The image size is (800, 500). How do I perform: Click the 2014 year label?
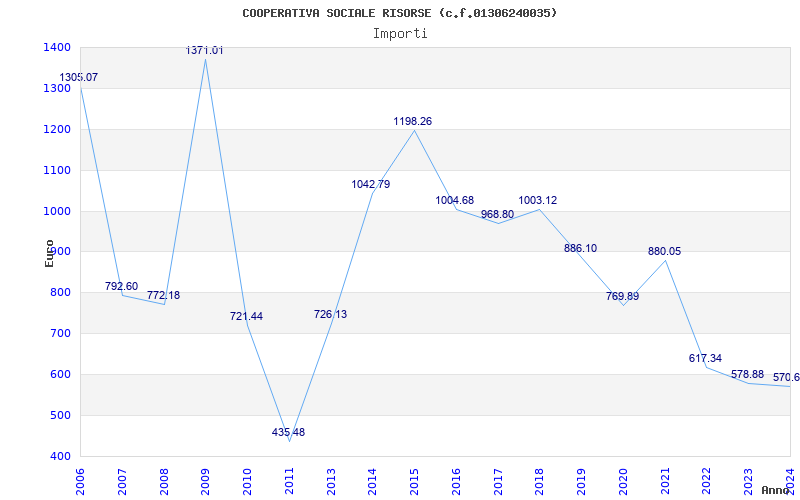click(x=373, y=482)
